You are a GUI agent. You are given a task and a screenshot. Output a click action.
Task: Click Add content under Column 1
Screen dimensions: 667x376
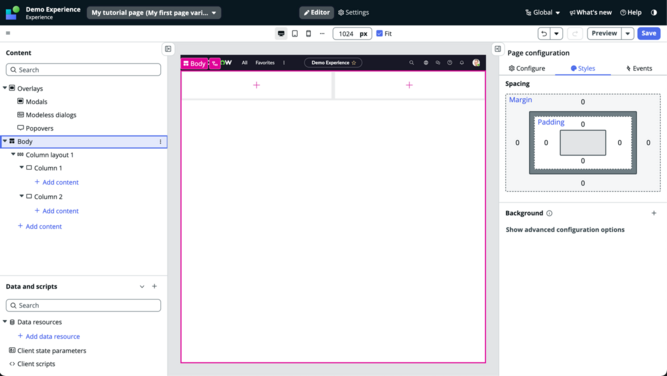click(57, 182)
